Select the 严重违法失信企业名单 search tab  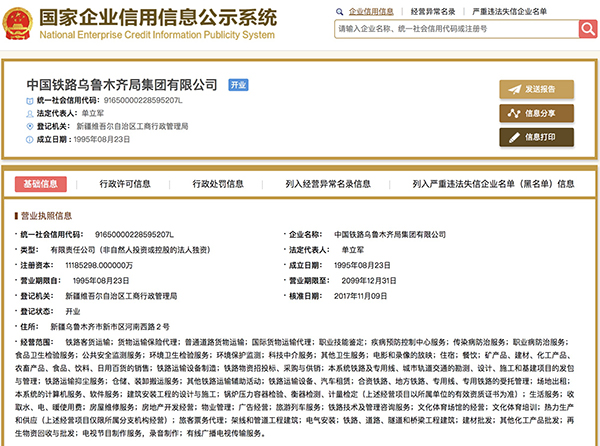click(509, 12)
